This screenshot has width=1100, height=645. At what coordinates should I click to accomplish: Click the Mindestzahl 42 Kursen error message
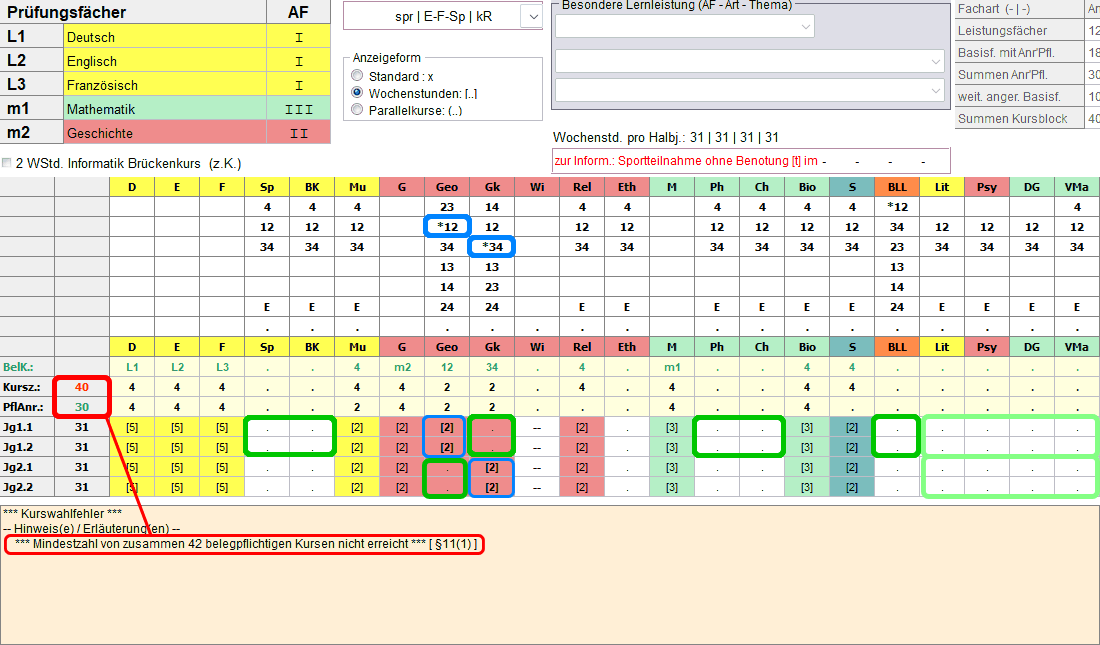(245, 543)
